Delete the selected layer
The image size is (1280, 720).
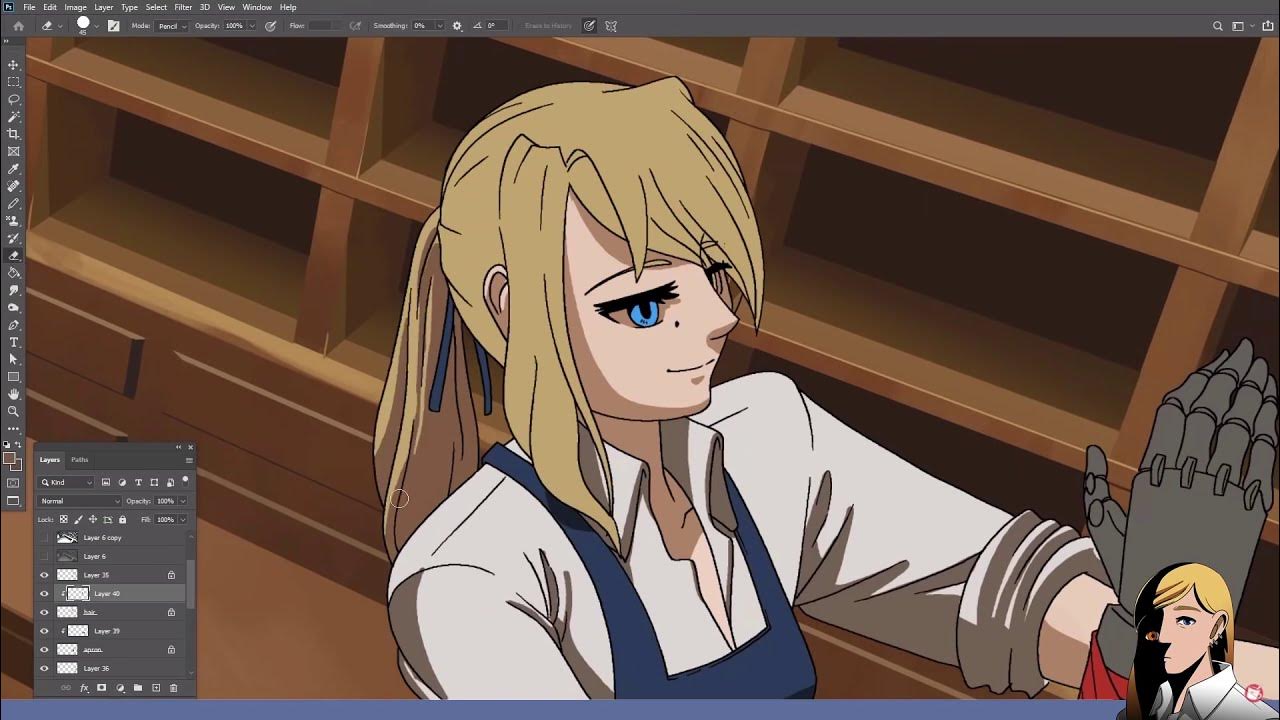point(173,688)
